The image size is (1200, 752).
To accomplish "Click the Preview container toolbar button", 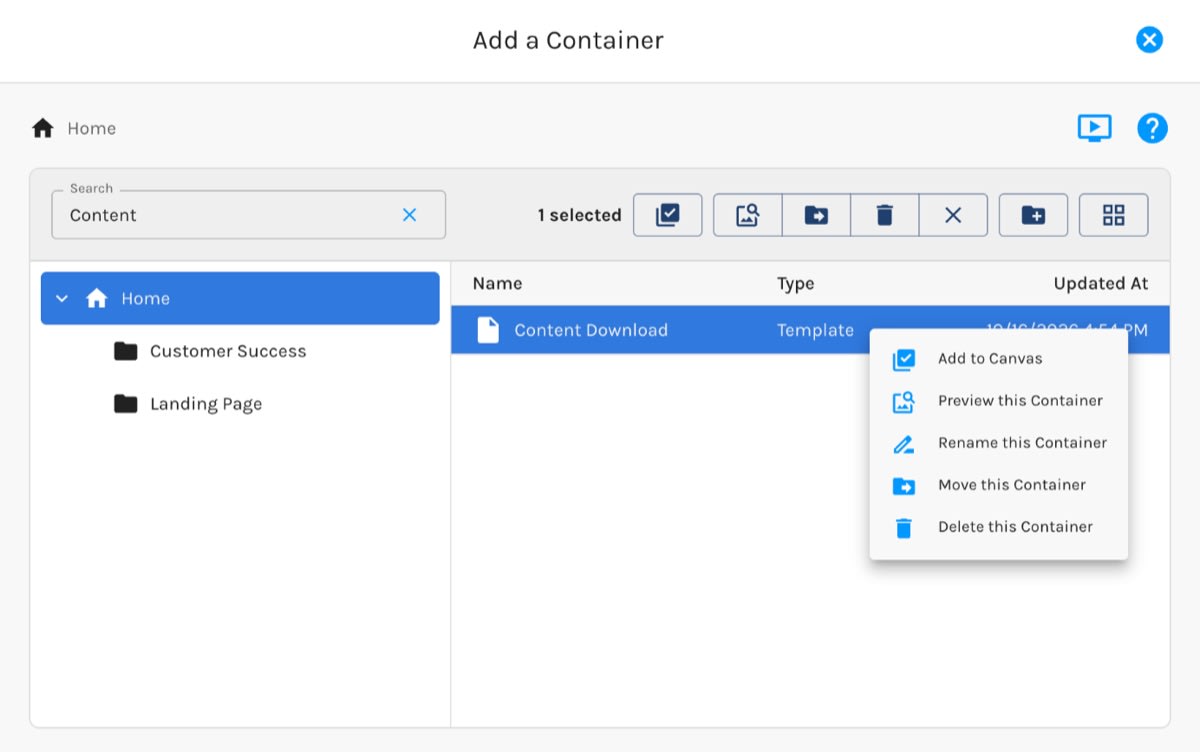I will click(x=748, y=215).
